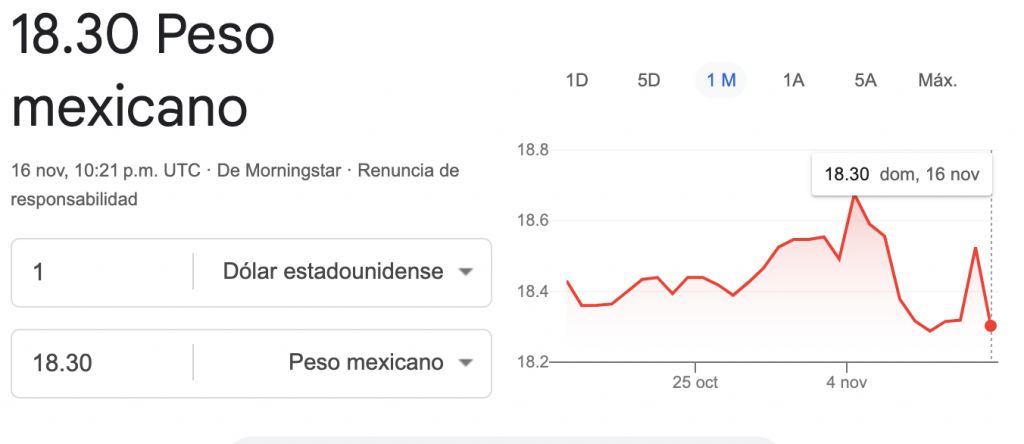Switch to the 5A range tab
Image resolution: width=1024 pixels, height=444 pixels.
point(865,81)
